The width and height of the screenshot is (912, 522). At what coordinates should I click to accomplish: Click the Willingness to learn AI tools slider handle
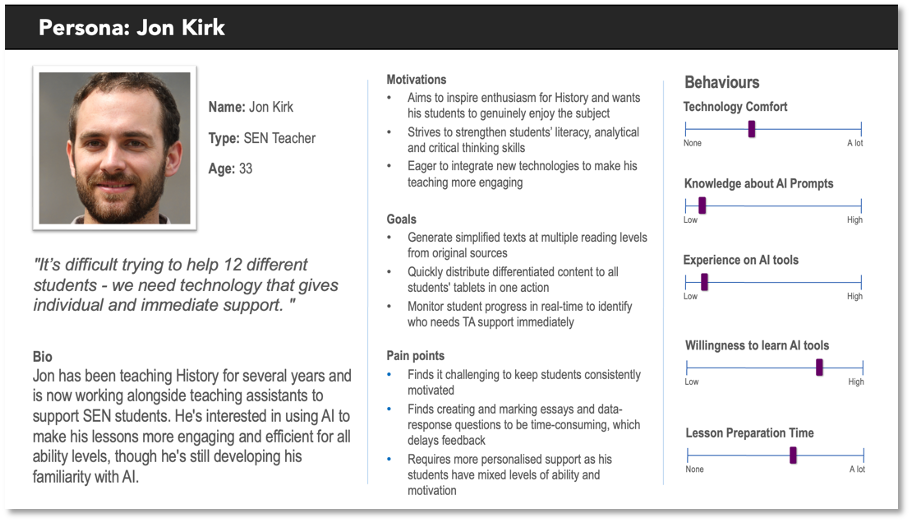point(819,367)
